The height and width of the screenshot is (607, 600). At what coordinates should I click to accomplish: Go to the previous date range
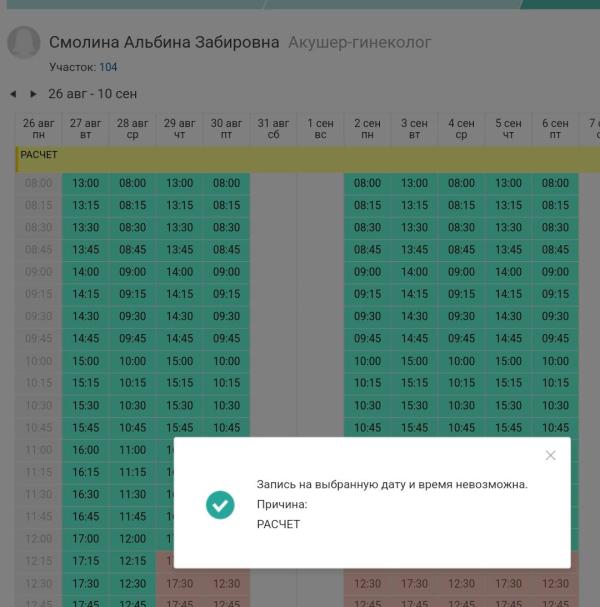click(x=13, y=94)
